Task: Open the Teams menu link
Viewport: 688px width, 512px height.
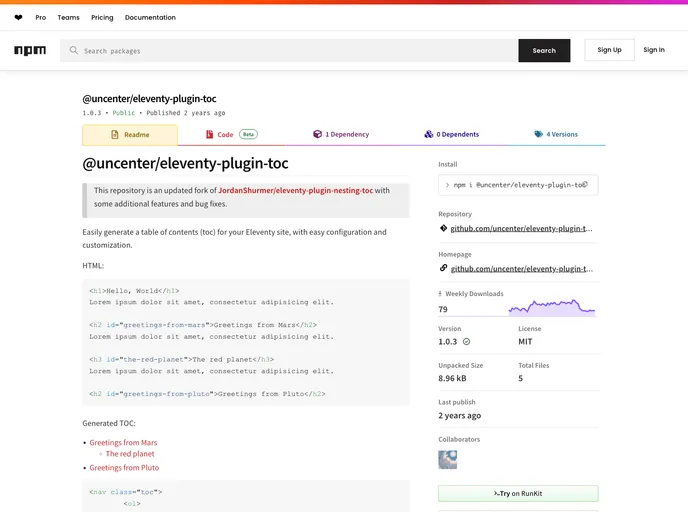Action: (68, 18)
